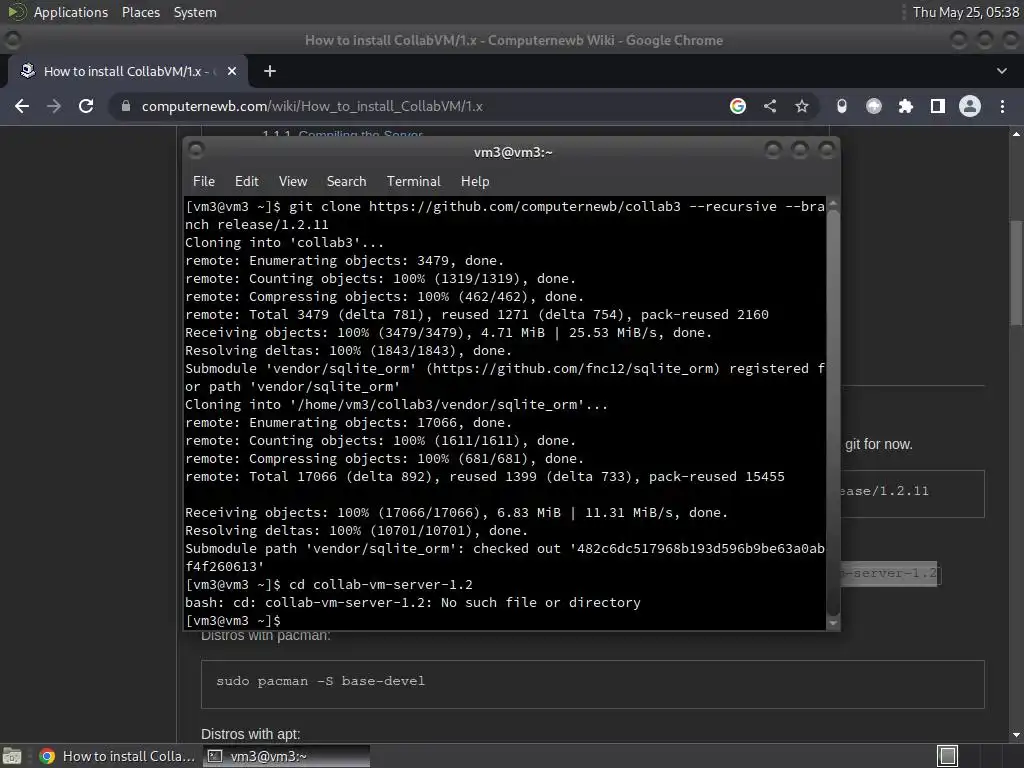Click the mouse-shaped extension icon

[x=842, y=106]
